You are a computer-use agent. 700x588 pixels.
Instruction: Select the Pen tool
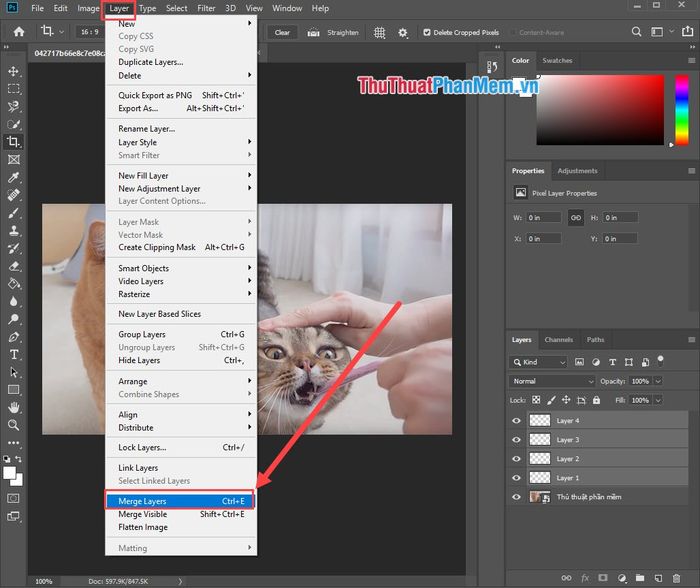pyautogui.click(x=13, y=337)
